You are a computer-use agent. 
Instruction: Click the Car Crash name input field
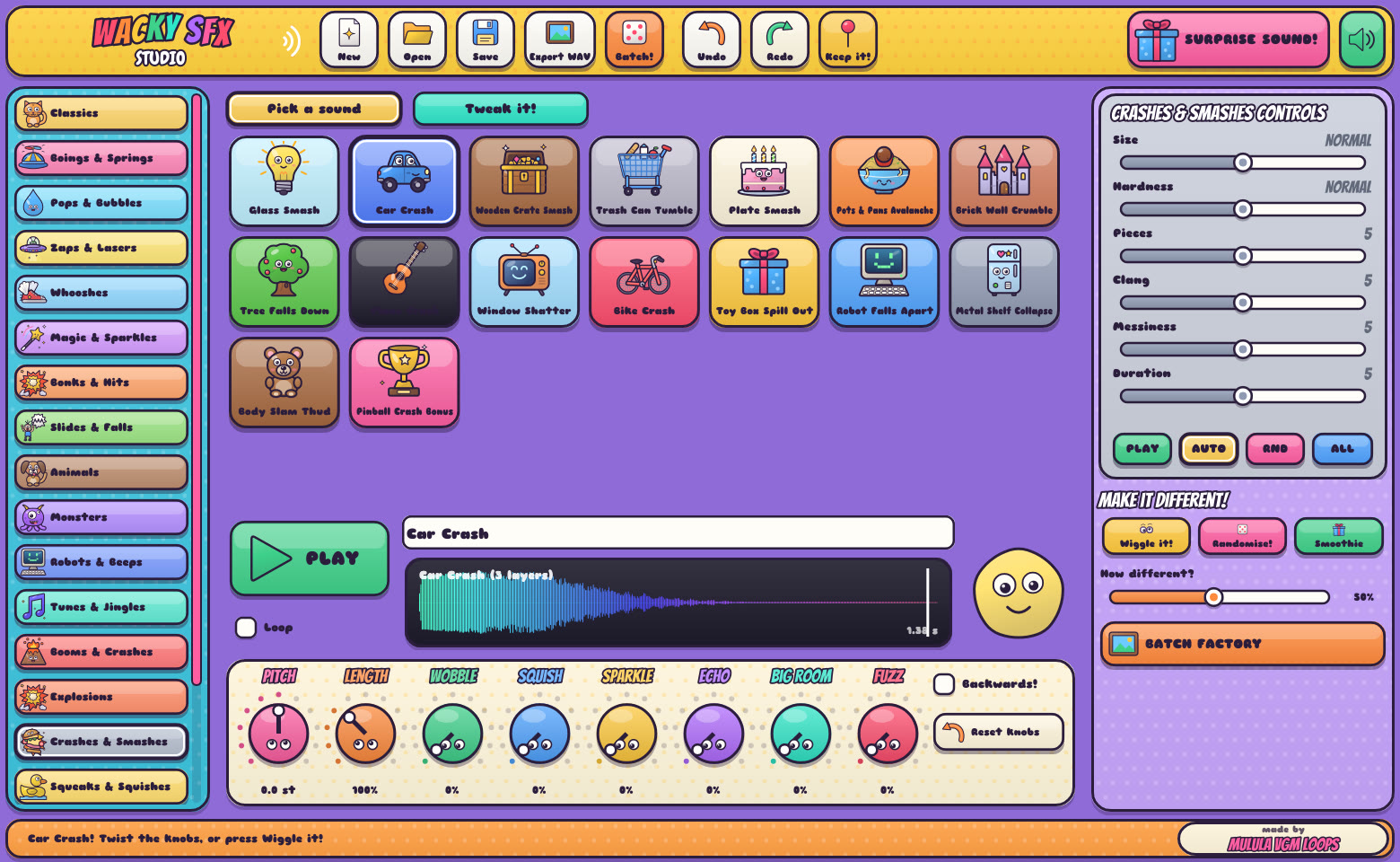click(678, 533)
